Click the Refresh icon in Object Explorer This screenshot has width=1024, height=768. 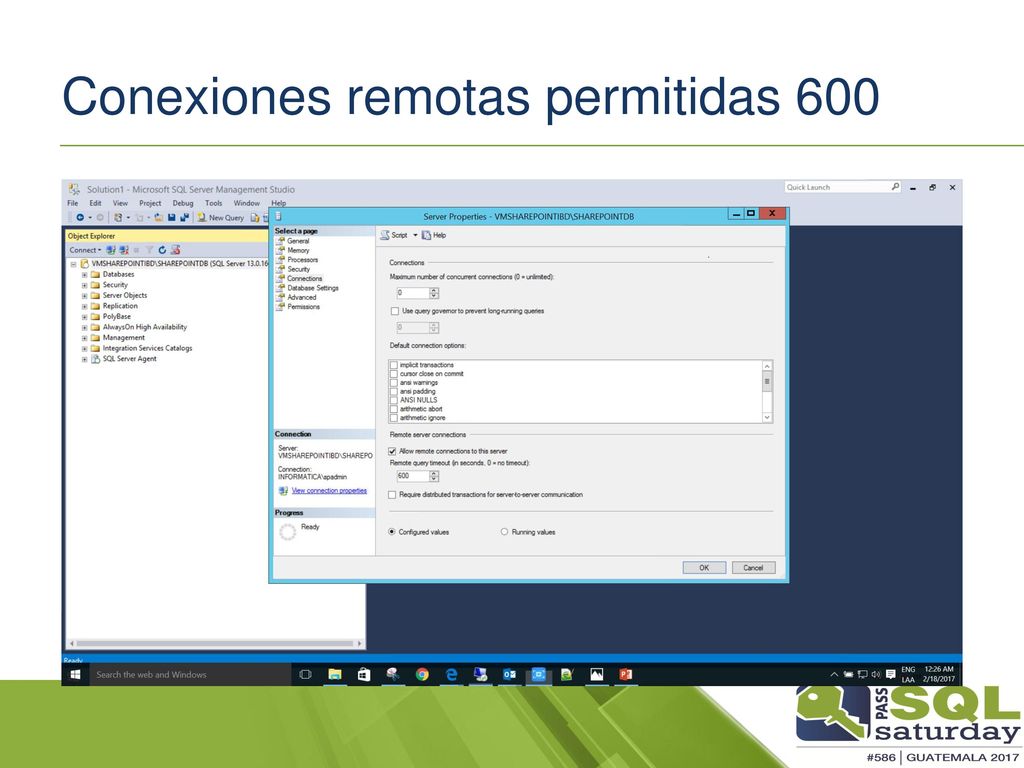[162, 250]
